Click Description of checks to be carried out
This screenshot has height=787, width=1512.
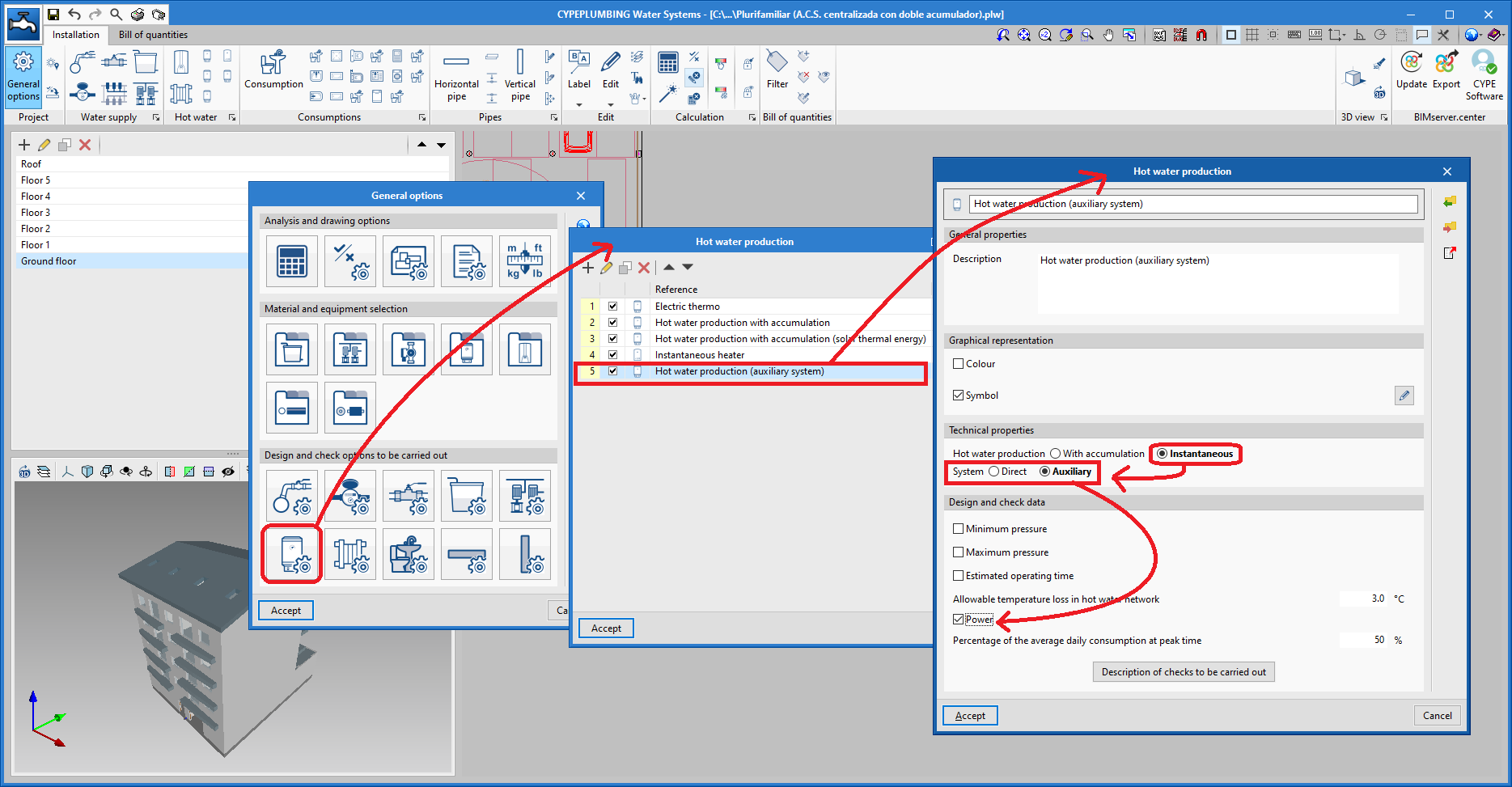coord(1184,672)
